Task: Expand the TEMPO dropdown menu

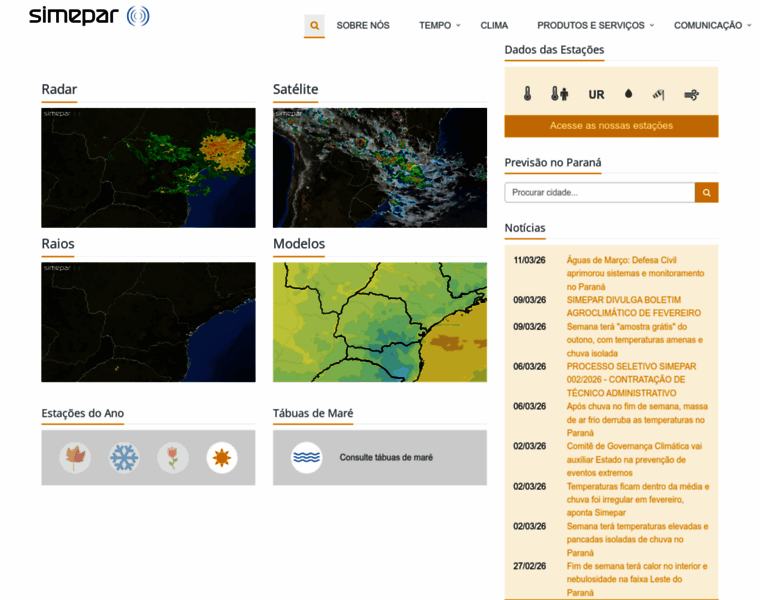Action: 439,25
